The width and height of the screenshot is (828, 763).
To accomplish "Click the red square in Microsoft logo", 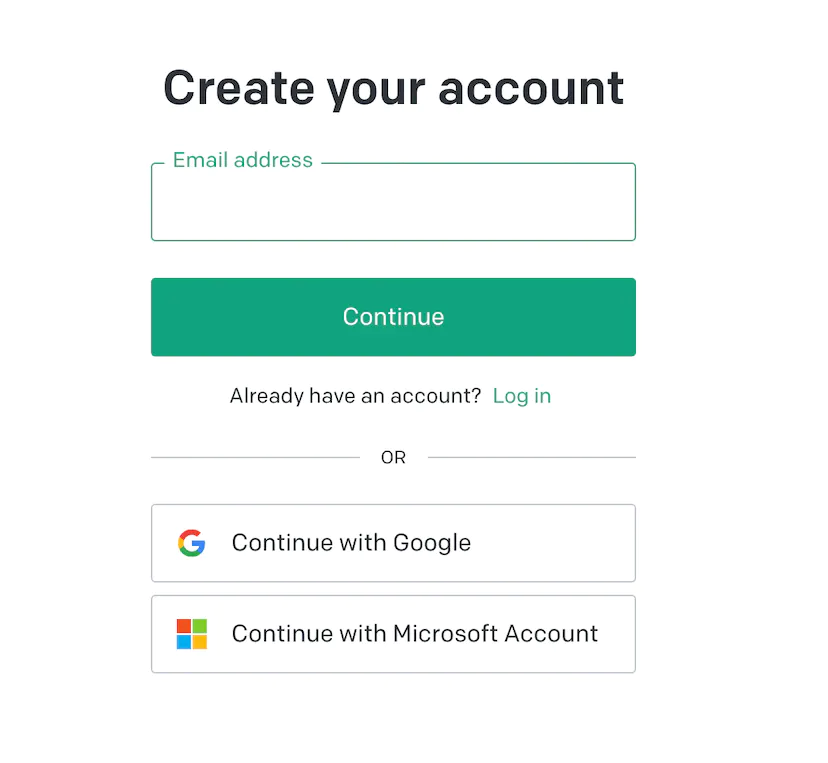I will pos(184,626).
